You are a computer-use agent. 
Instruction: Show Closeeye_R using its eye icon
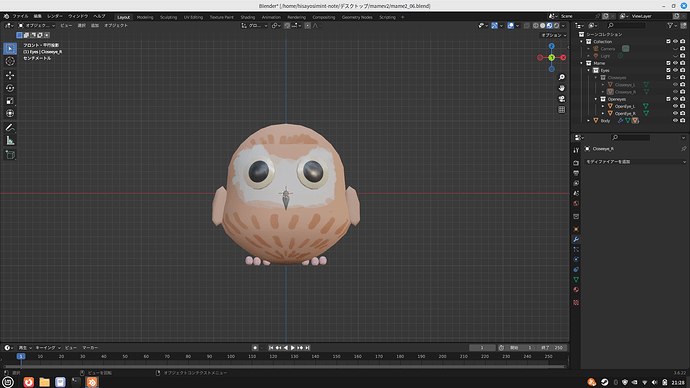[x=675, y=92]
